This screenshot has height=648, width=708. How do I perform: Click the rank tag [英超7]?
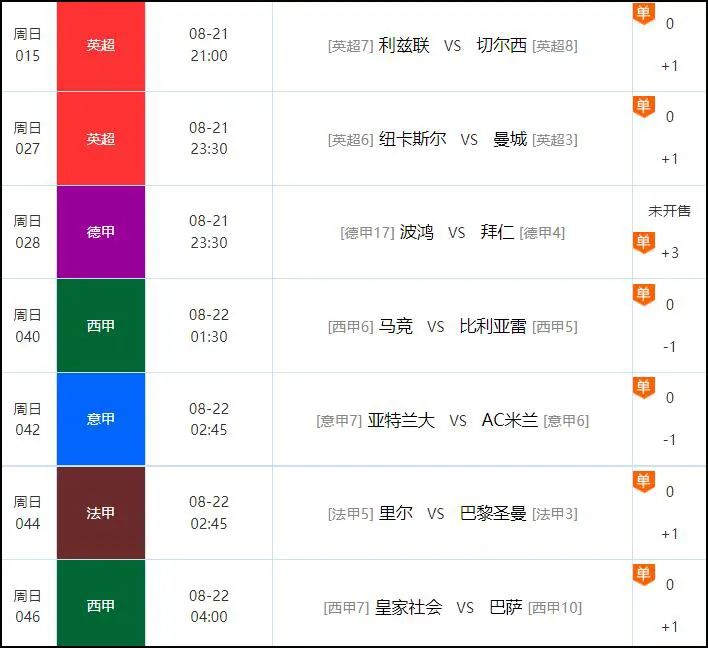click(350, 46)
